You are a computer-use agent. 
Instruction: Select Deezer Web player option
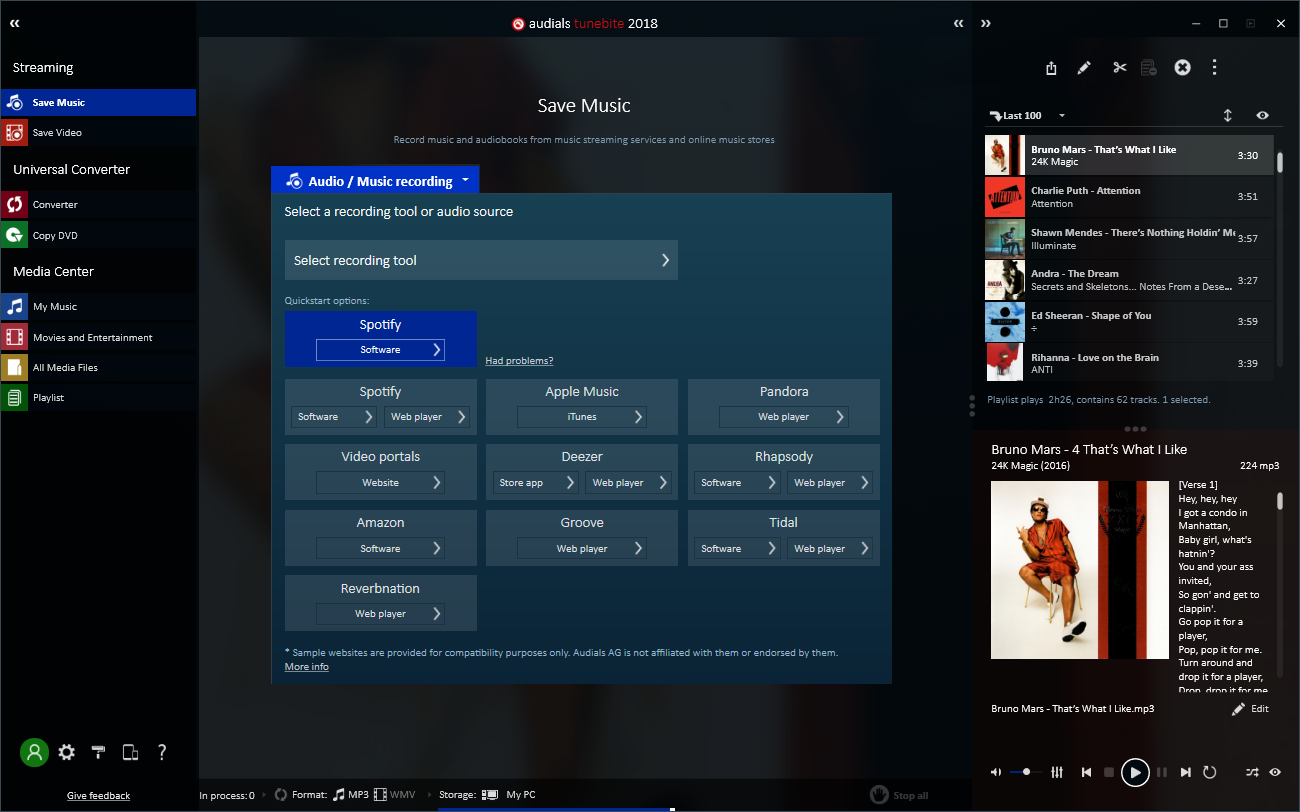(627, 483)
